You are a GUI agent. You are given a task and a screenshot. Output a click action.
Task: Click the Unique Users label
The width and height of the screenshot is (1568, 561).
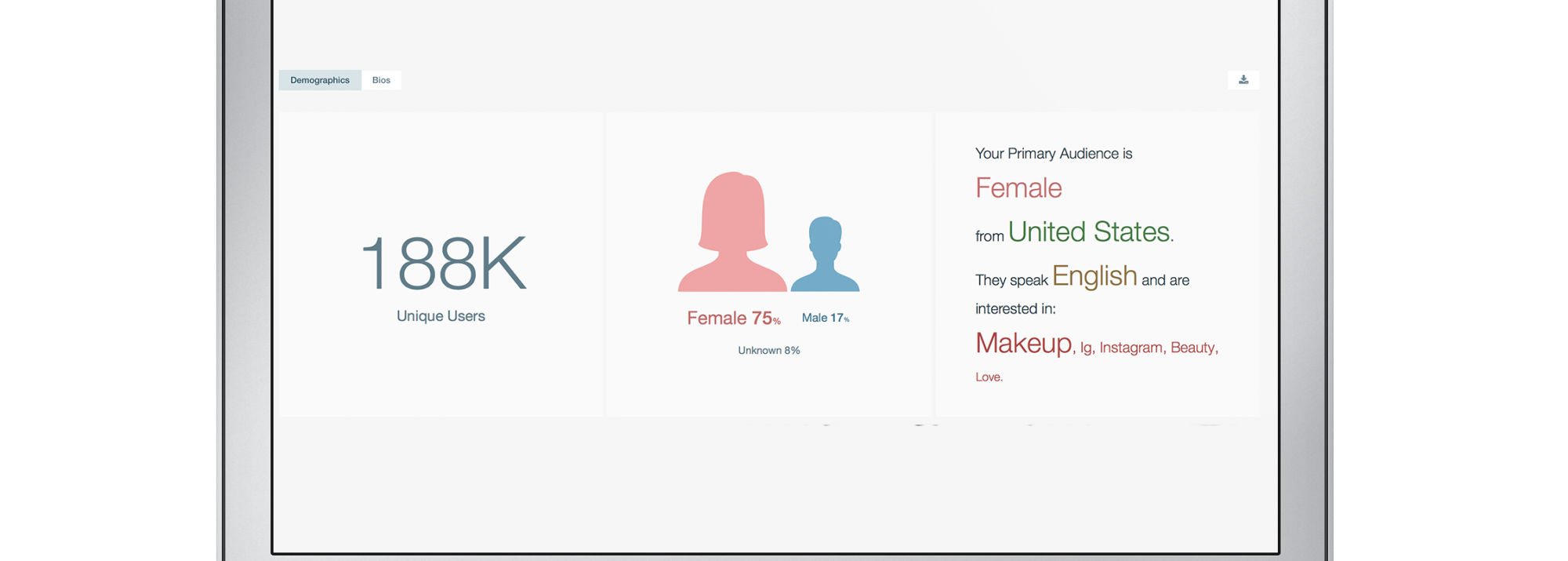(x=441, y=316)
